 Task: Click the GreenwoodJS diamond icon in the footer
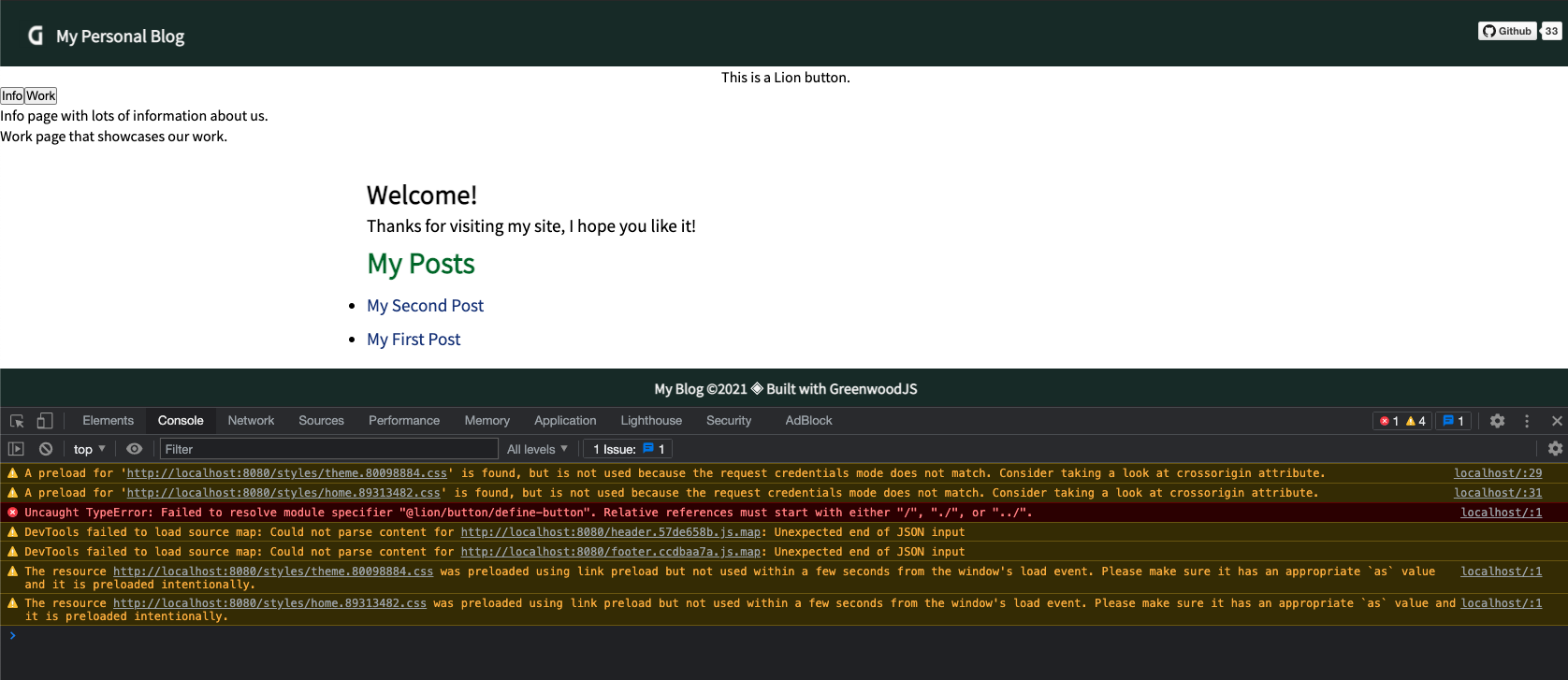(757, 388)
